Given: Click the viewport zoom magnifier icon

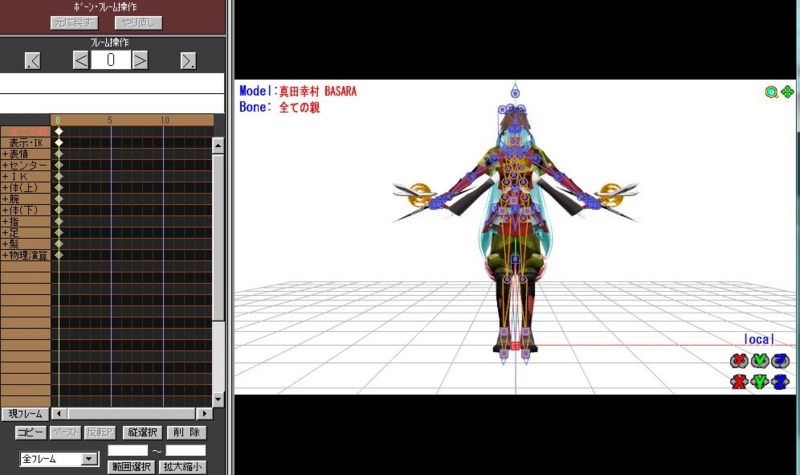Looking at the screenshot, I should click(771, 92).
